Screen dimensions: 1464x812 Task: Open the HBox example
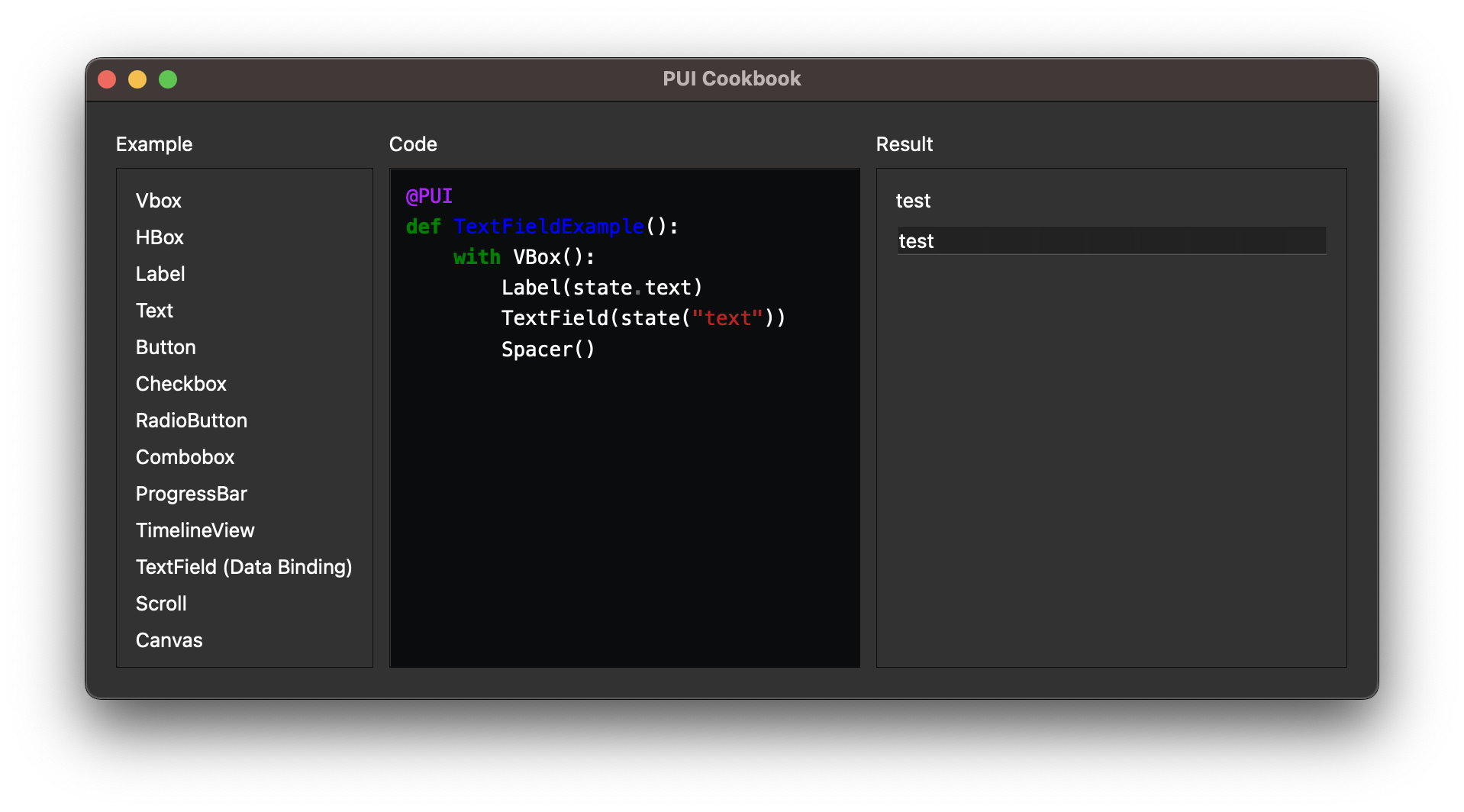click(160, 237)
